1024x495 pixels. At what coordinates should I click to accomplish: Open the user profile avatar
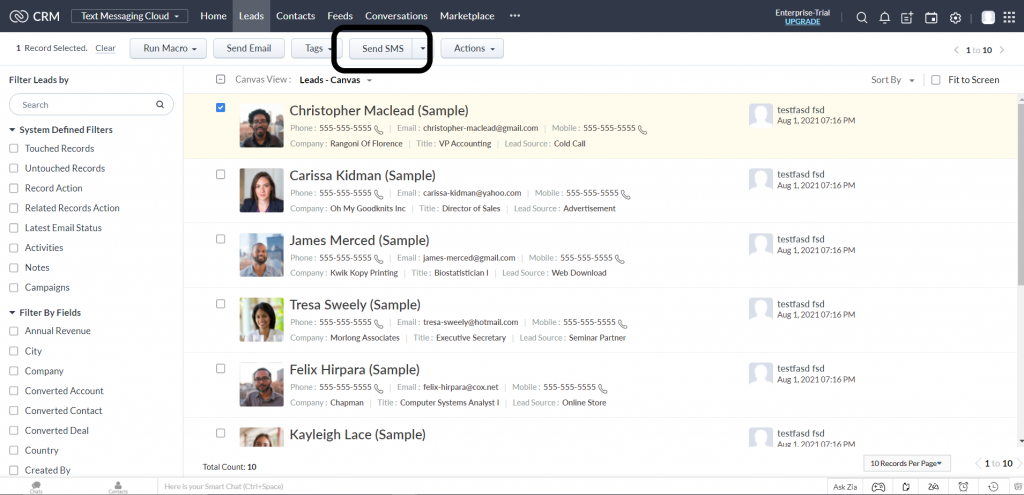click(988, 18)
